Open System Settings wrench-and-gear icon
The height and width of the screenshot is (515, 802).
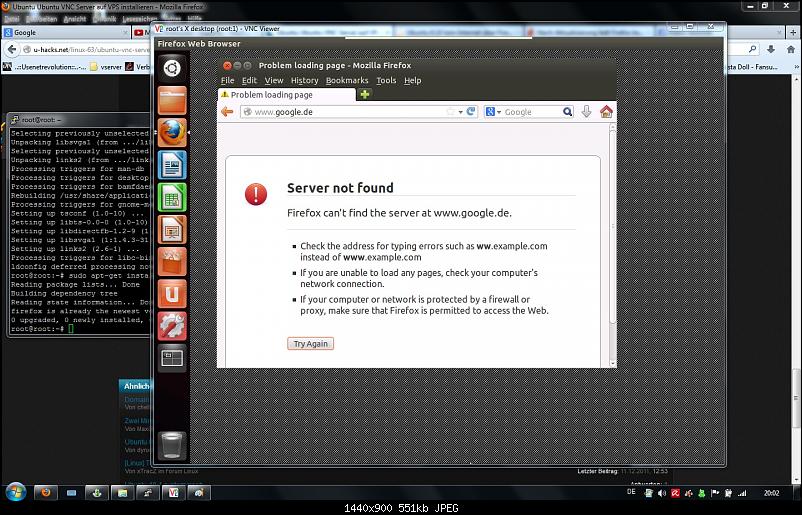tap(172, 326)
